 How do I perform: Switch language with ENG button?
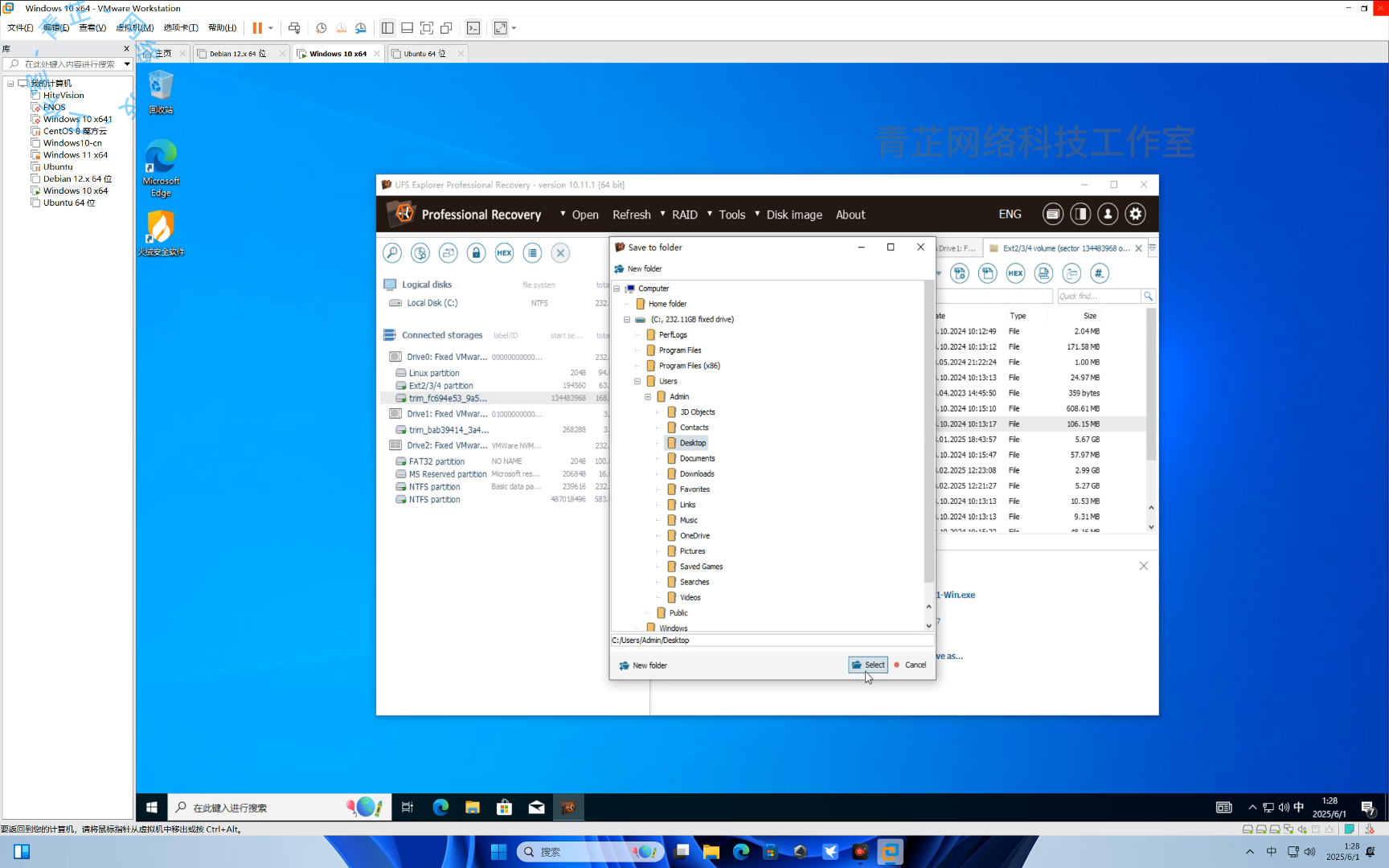(x=1010, y=215)
